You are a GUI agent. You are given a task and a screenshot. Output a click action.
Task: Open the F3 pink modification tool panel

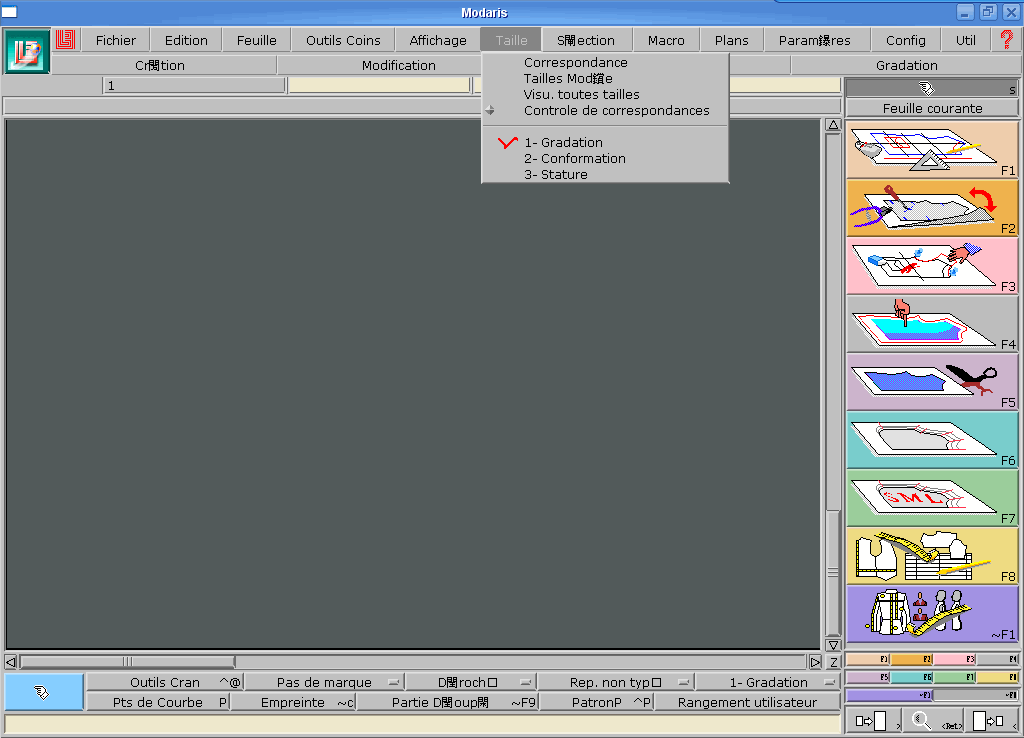coord(932,266)
